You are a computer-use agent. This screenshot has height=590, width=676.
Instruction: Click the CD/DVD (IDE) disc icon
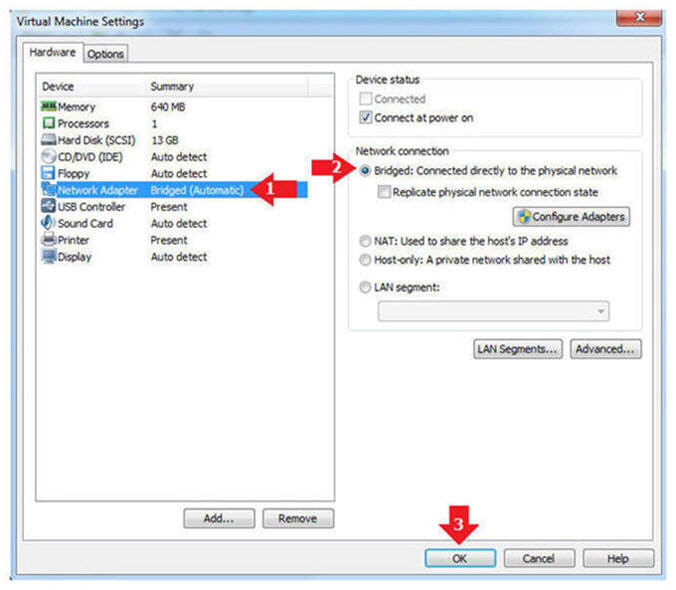pyautogui.click(x=48, y=156)
